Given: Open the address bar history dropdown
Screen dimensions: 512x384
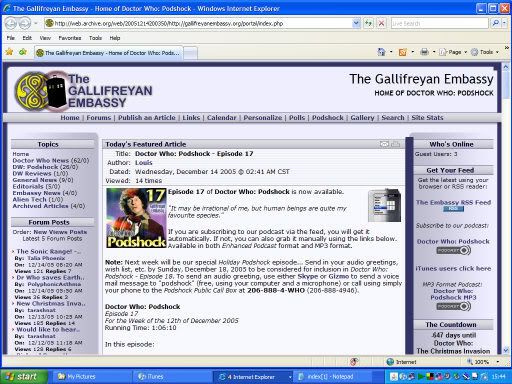Looking at the screenshot, I should (356, 23).
